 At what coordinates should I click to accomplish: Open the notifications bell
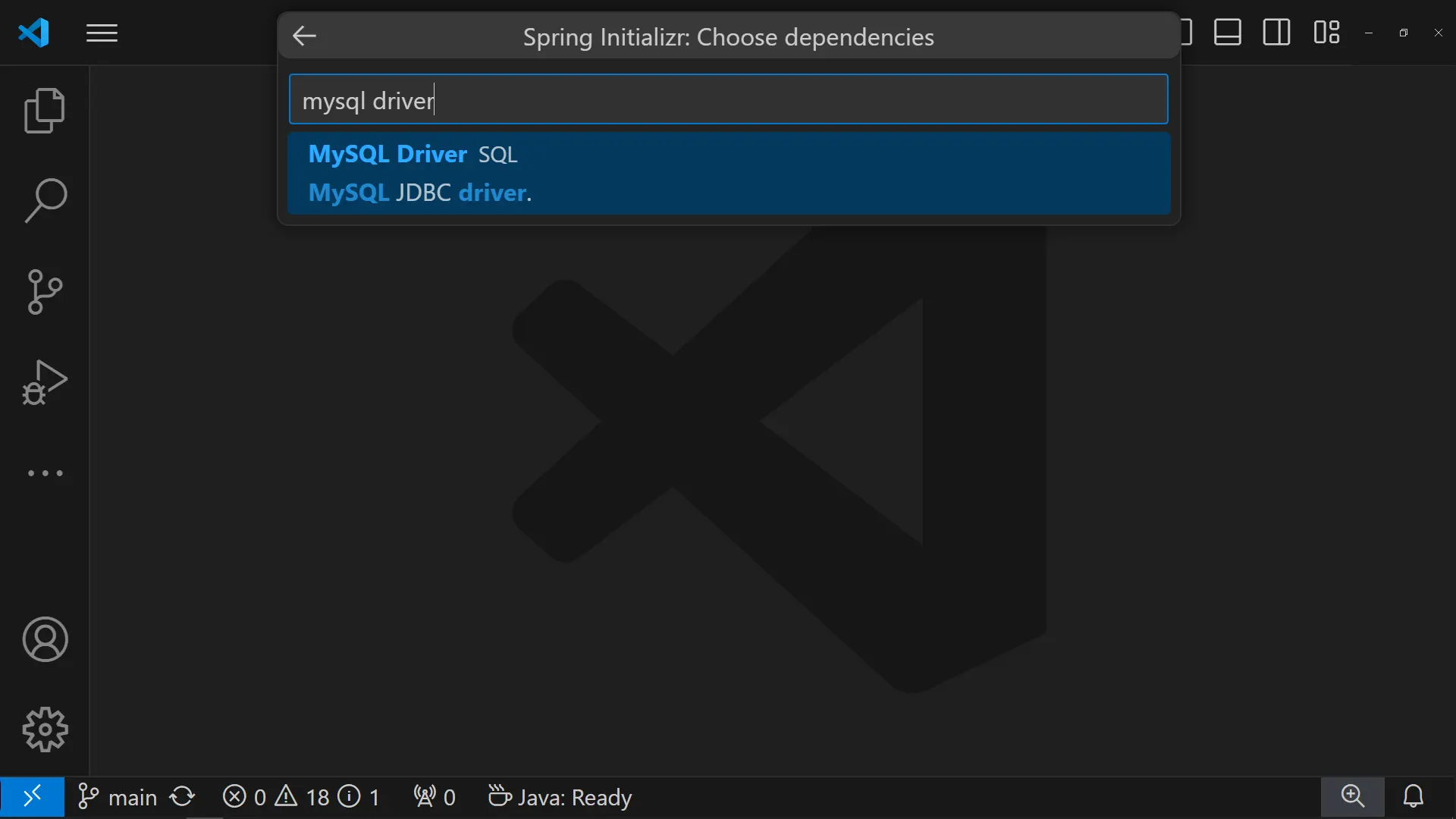[x=1413, y=796]
